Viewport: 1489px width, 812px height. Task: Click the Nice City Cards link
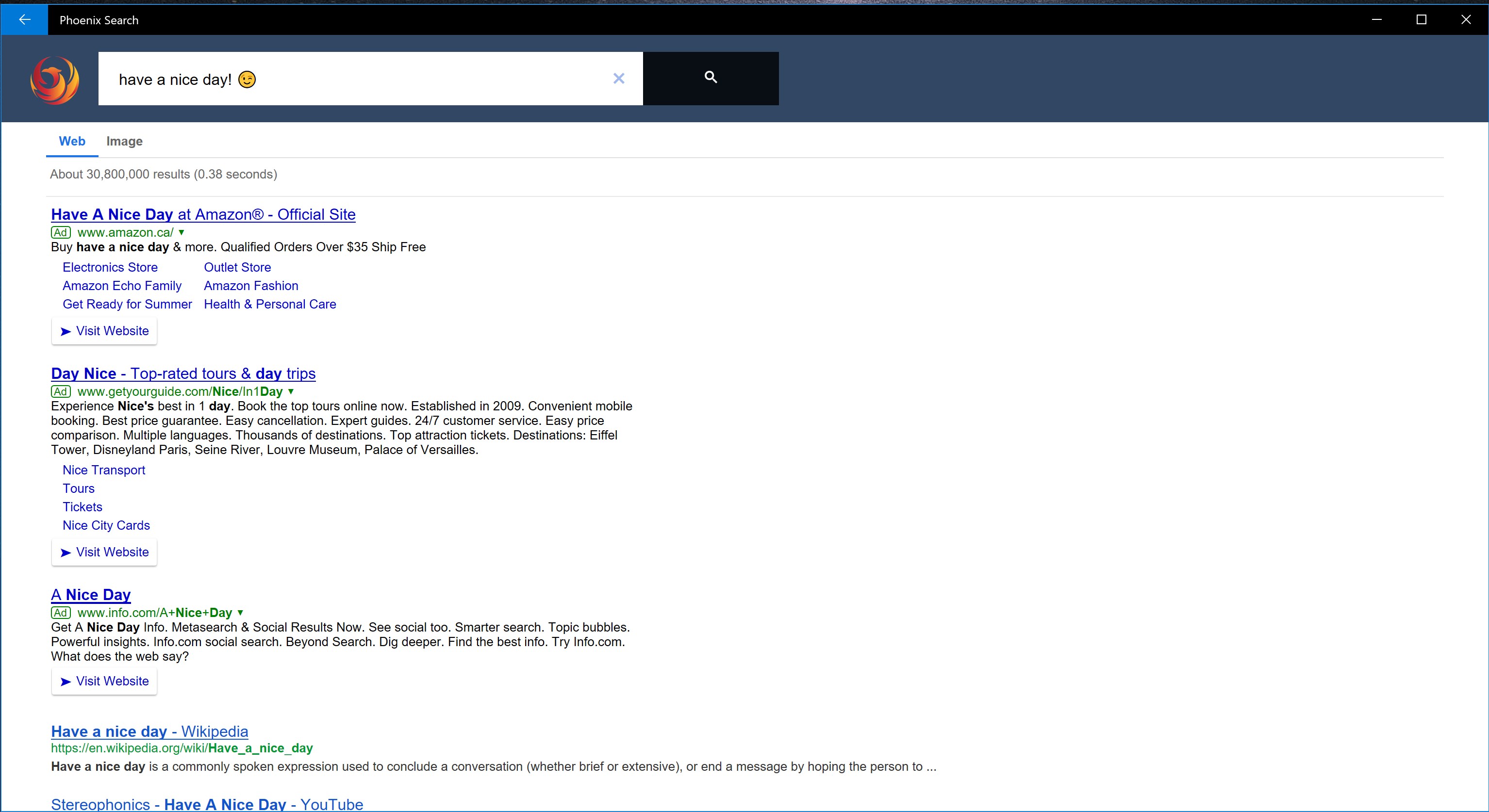(106, 525)
